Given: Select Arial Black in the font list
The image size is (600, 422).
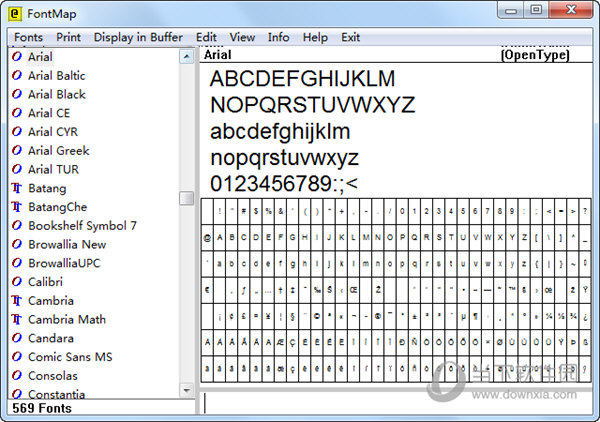Looking at the screenshot, I should coord(57,94).
